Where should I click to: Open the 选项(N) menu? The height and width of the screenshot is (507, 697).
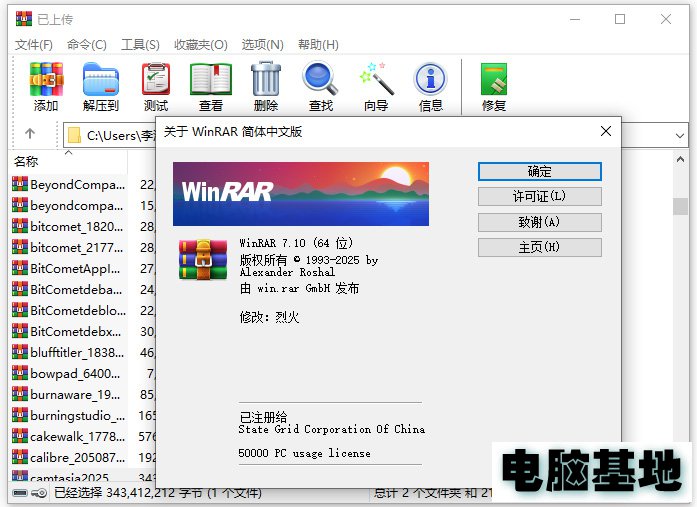[x=262, y=45]
